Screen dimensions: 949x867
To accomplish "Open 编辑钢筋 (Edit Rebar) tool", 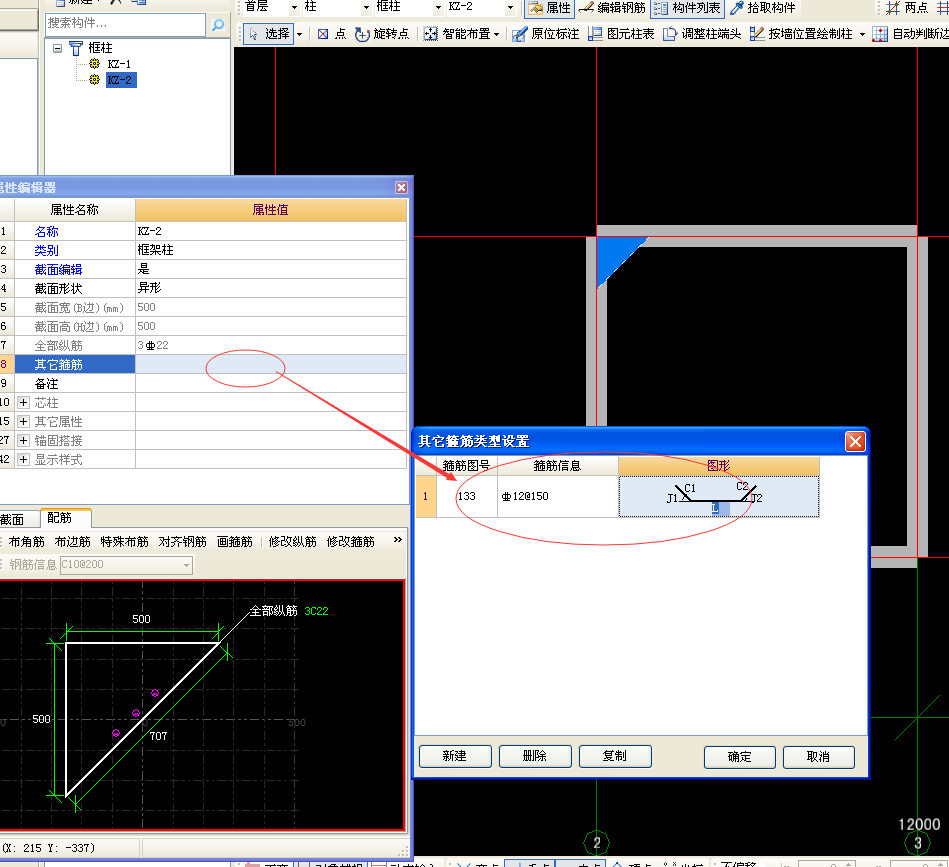I will (x=612, y=8).
